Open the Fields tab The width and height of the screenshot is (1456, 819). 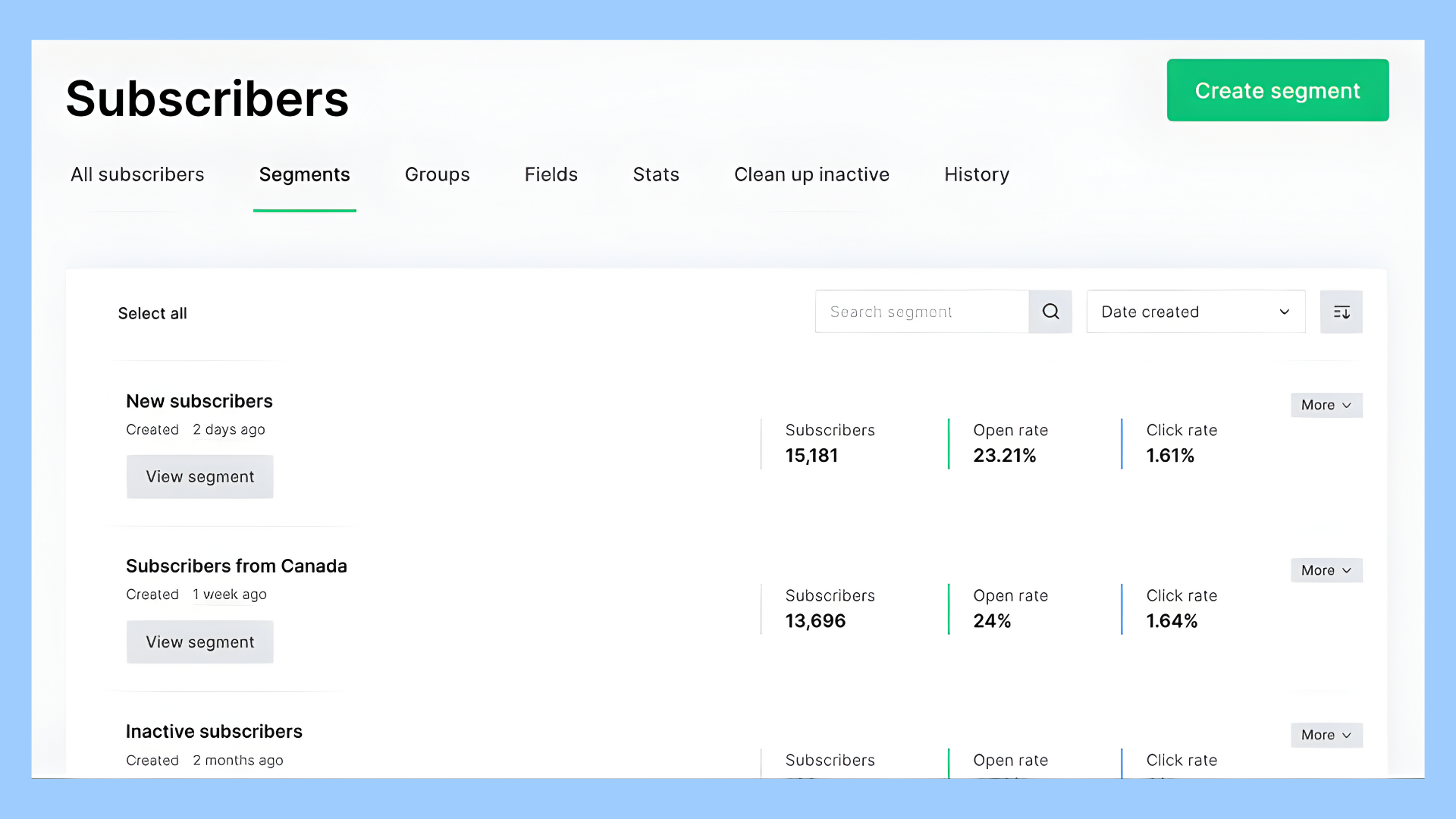click(551, 174)
